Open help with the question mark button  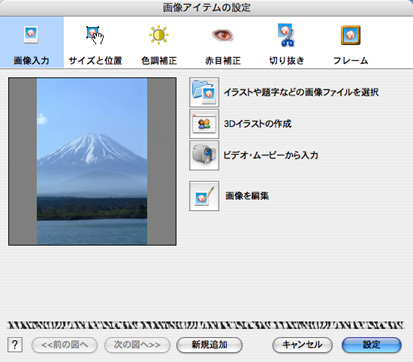[x=15, y=345]
